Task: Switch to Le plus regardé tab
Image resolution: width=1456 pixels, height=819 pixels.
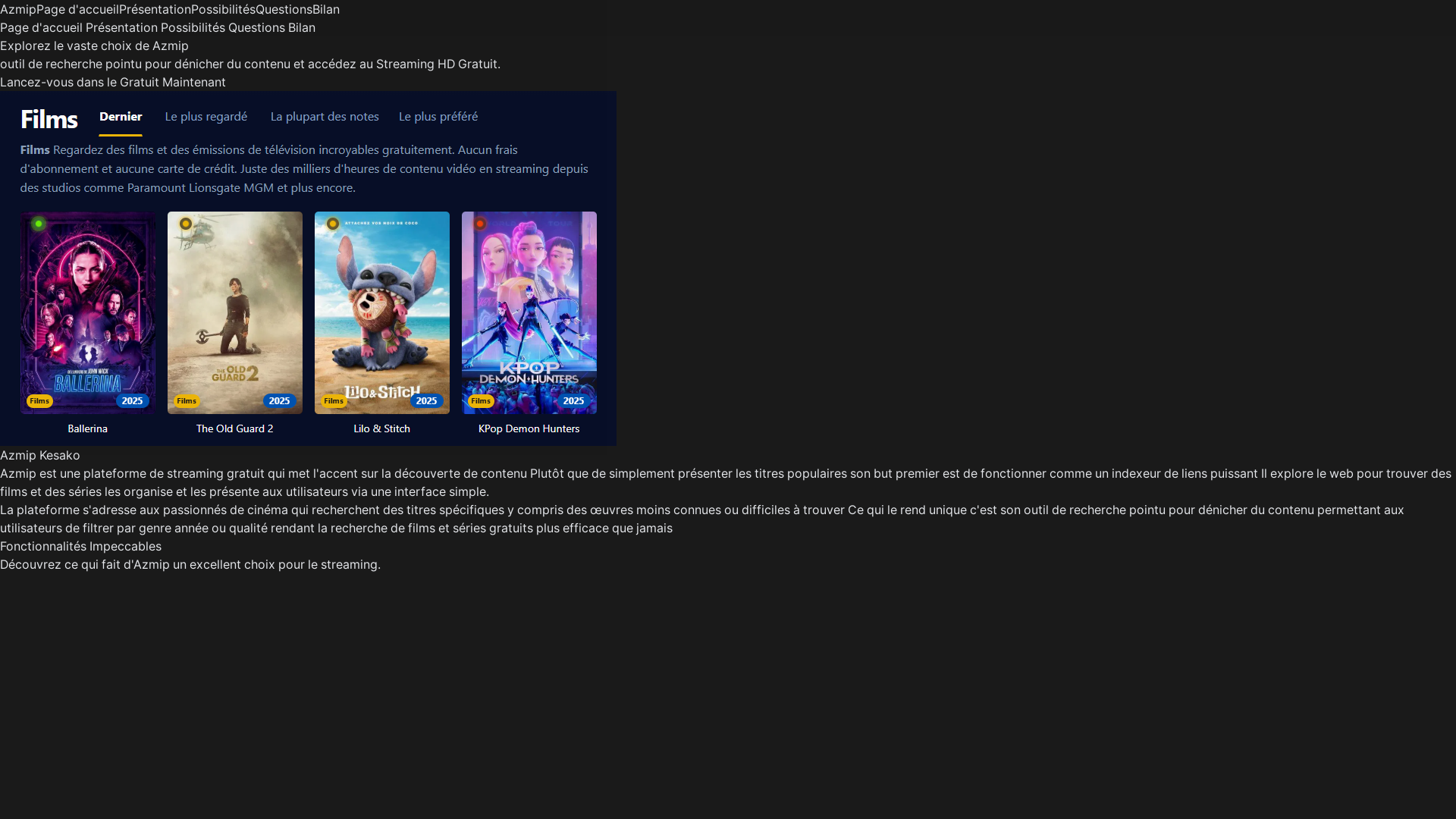Action: click(x=206, y=116)
